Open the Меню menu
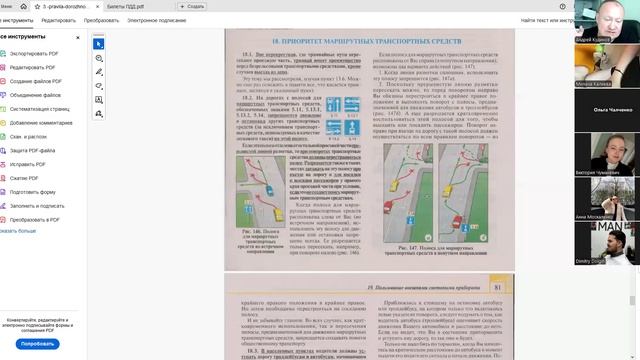The width and height of the screenshot is (640, 360). coord(6,6)
